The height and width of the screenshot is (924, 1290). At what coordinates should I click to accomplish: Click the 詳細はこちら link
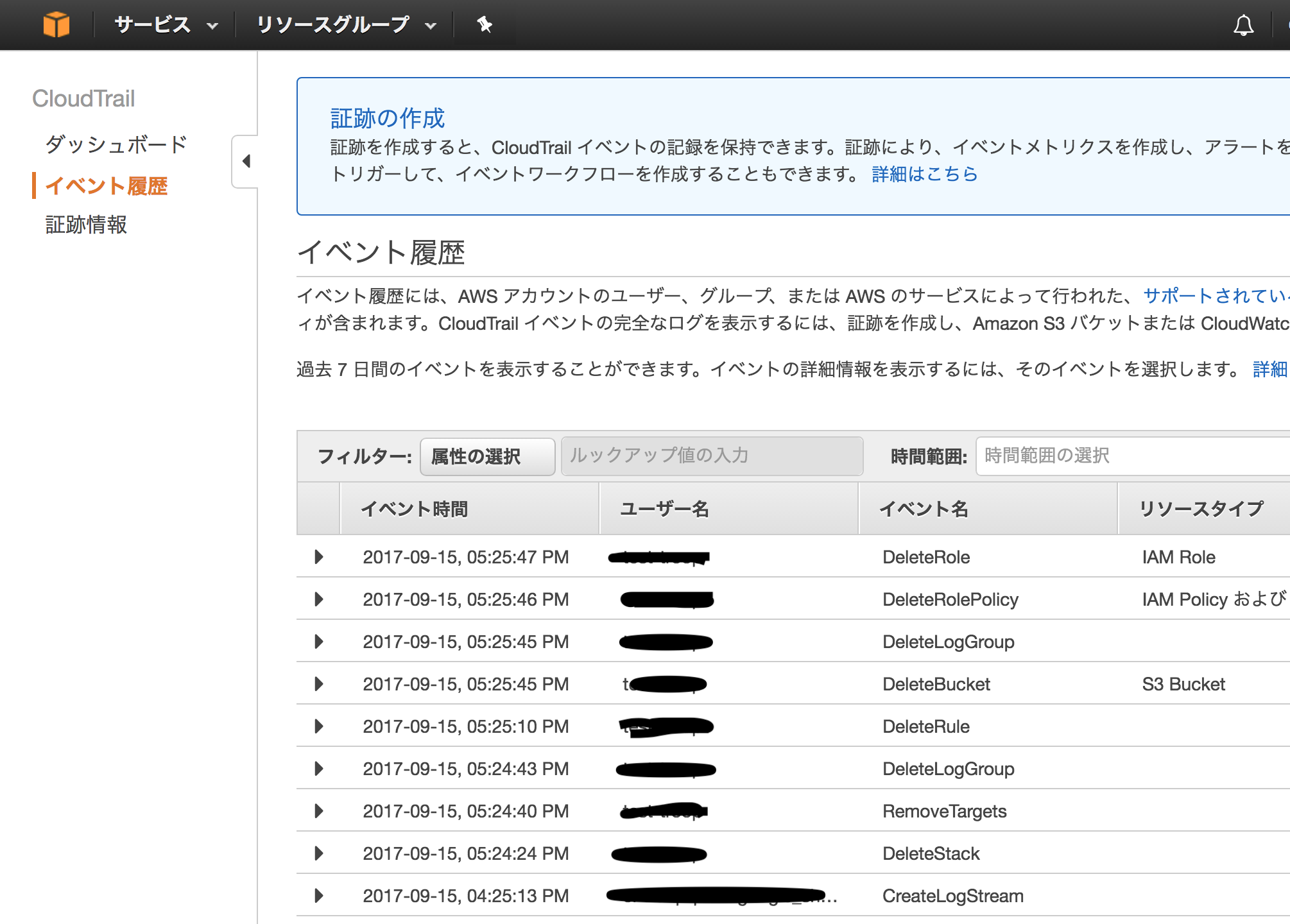tap(924, 174)
